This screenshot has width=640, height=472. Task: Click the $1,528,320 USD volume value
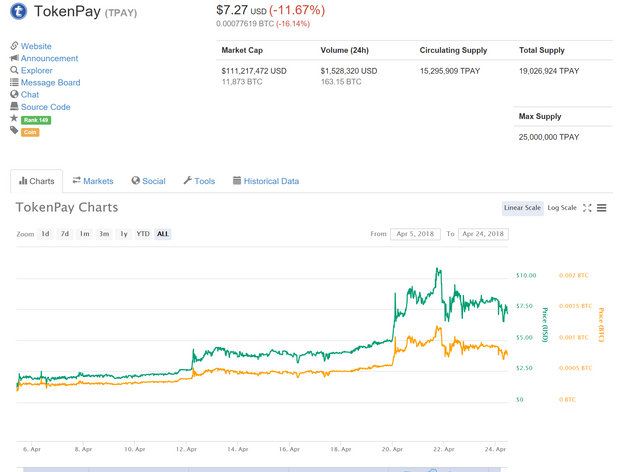[349, 71]
